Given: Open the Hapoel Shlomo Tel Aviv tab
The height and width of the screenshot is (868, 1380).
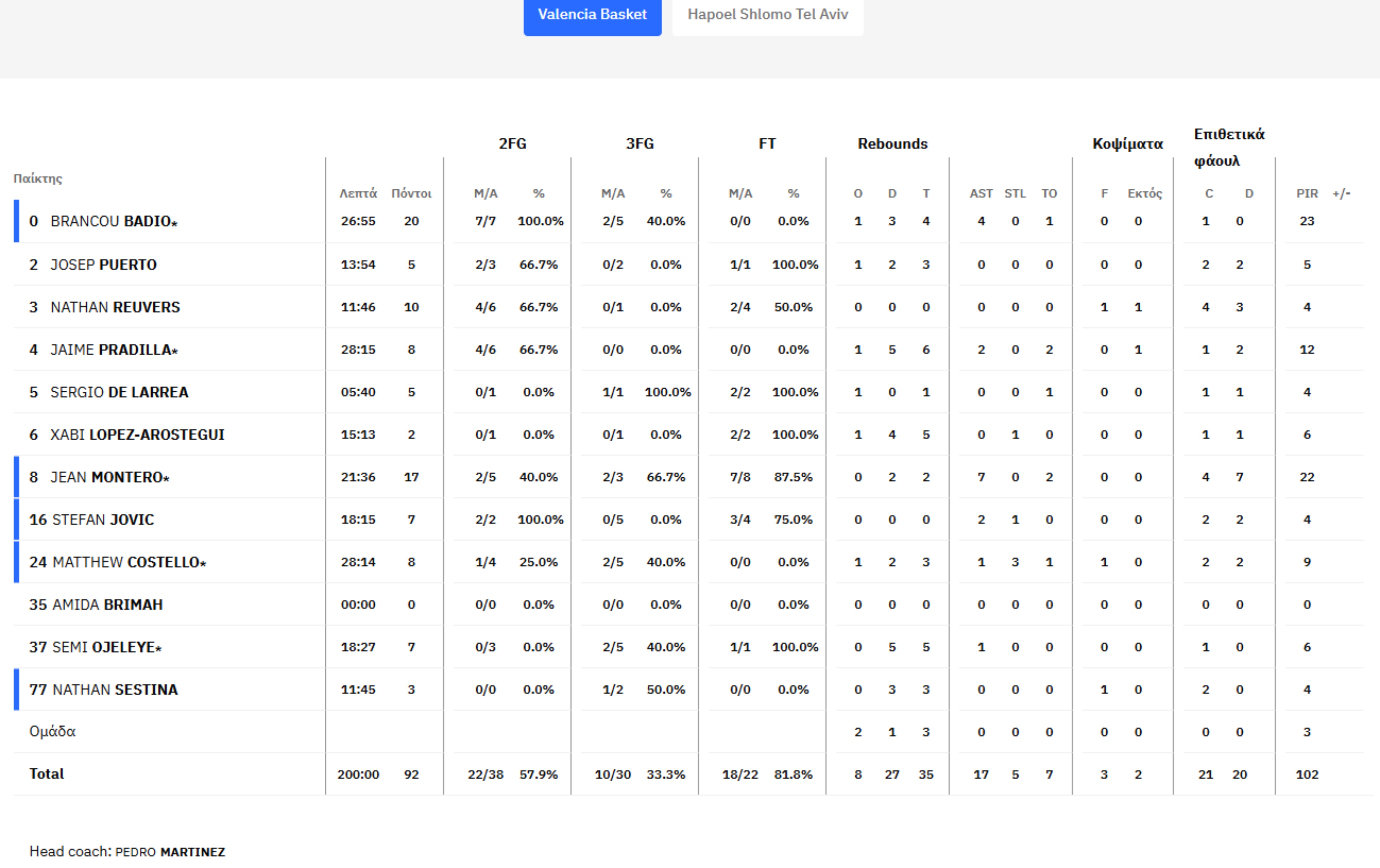Looking at the screenshot, I should (767, 15).
